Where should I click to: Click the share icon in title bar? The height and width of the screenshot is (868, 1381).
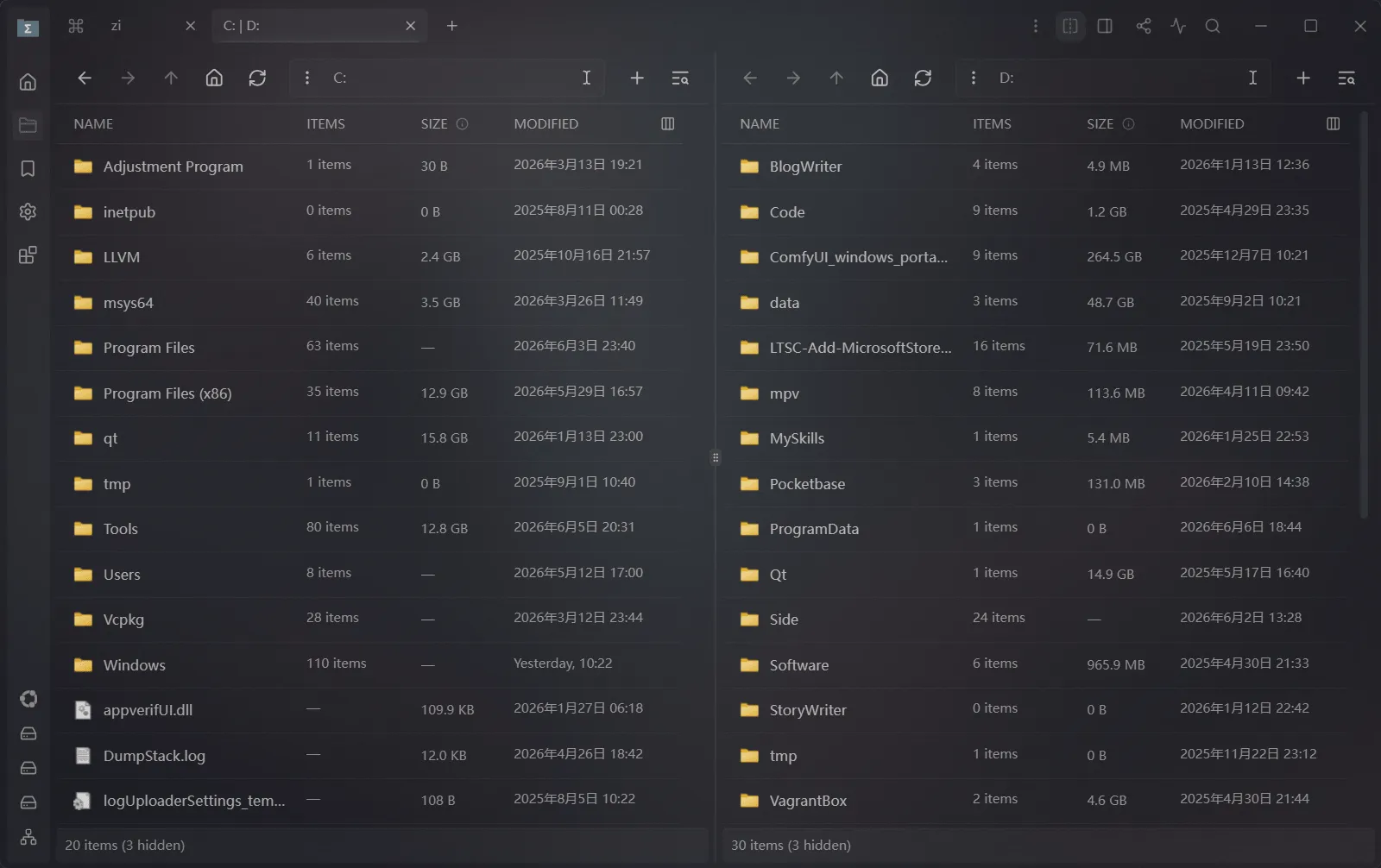pos(1144,26)
